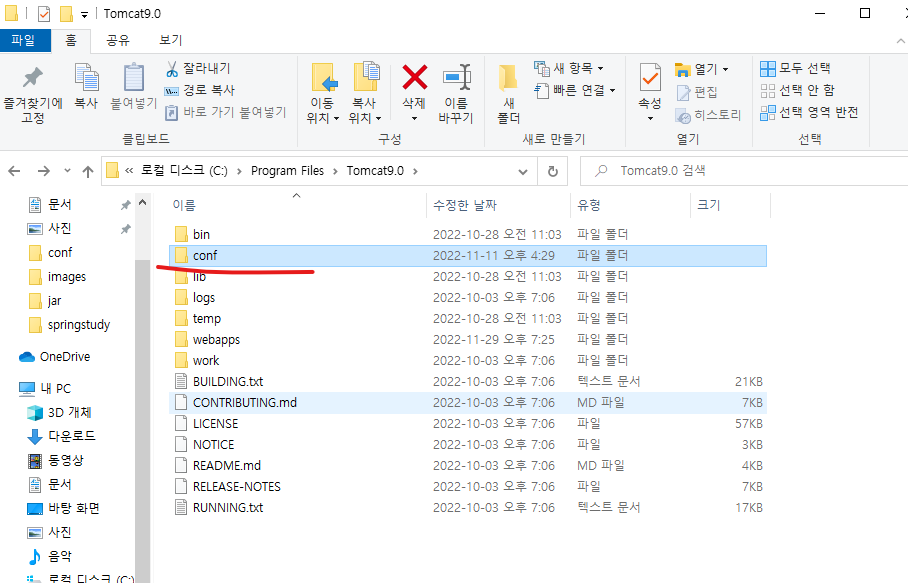Screen dimensions: 908x583
Task: Sort by Name (이름) column header
Action: click(296, 205)
